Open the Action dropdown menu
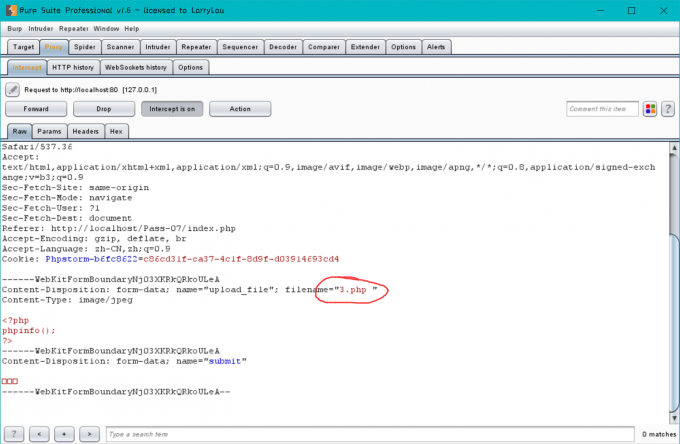Image resolution: width=680 pixels, height=444 pixels. tap(239, 109)
